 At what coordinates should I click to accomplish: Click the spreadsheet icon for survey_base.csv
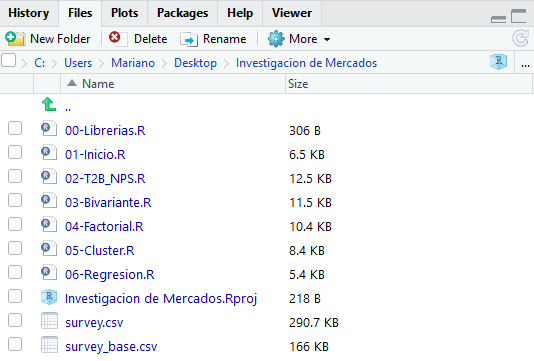tap(49, 345)
